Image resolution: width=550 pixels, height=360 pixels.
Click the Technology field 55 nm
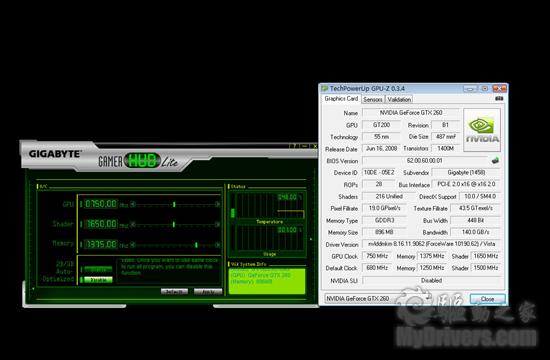click(x=381, y=137)
